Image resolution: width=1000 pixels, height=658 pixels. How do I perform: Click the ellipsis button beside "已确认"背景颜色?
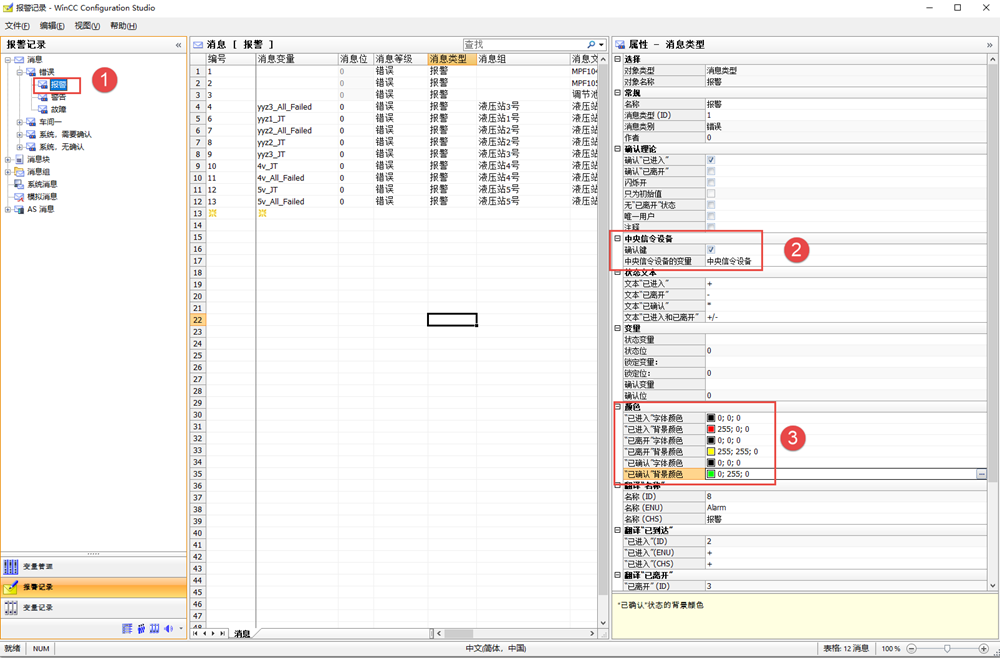(x=981, y=474)
